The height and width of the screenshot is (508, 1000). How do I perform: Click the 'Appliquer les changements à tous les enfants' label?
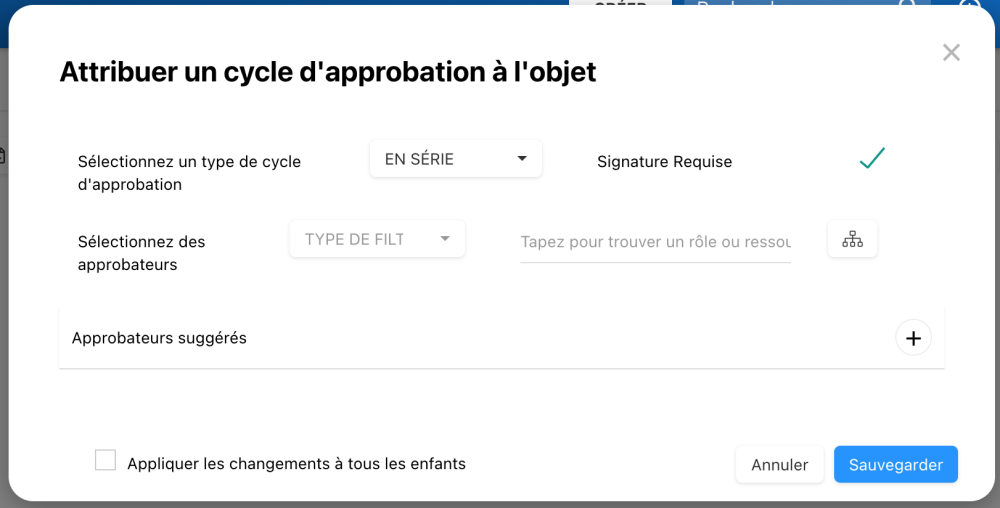(x=296, y=464)
